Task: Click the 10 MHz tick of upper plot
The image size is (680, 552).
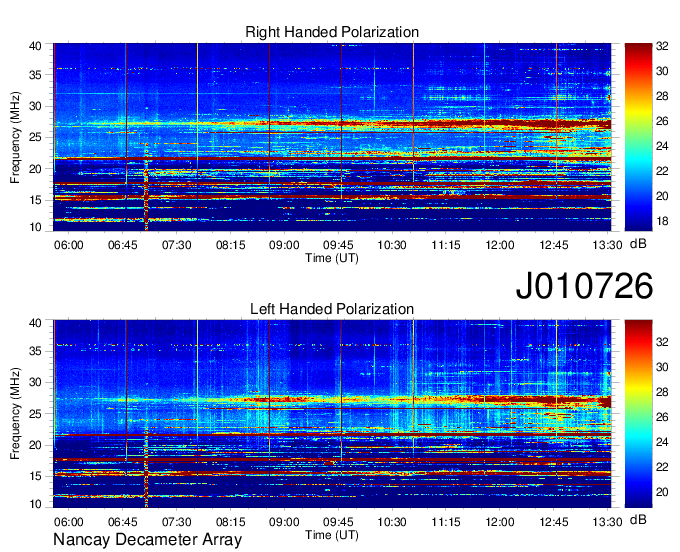Action: 35,227
